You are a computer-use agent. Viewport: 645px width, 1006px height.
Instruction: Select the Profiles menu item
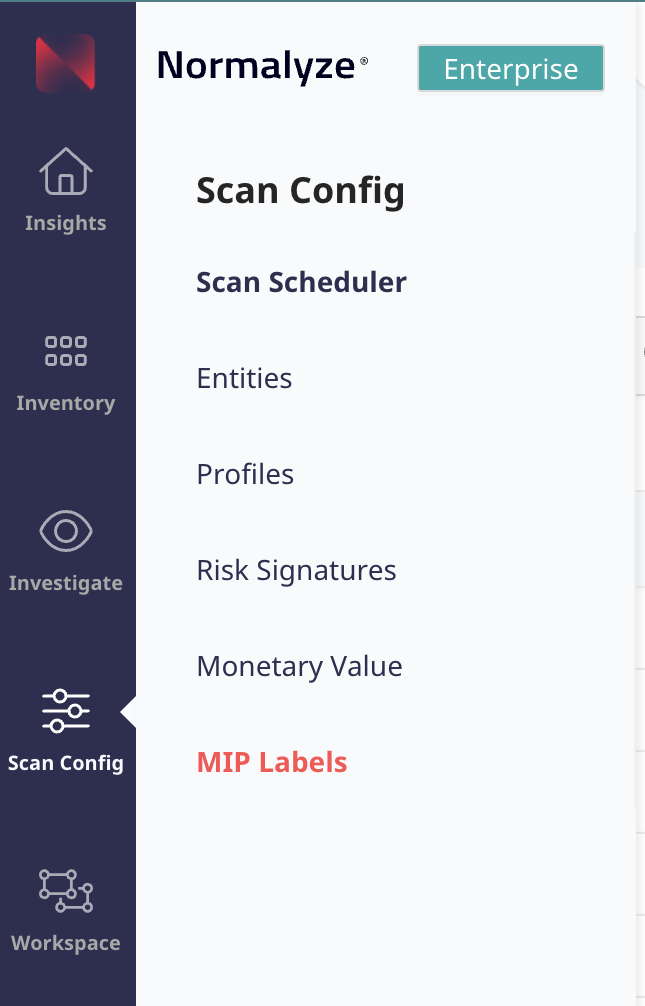[x=245, y=474]
